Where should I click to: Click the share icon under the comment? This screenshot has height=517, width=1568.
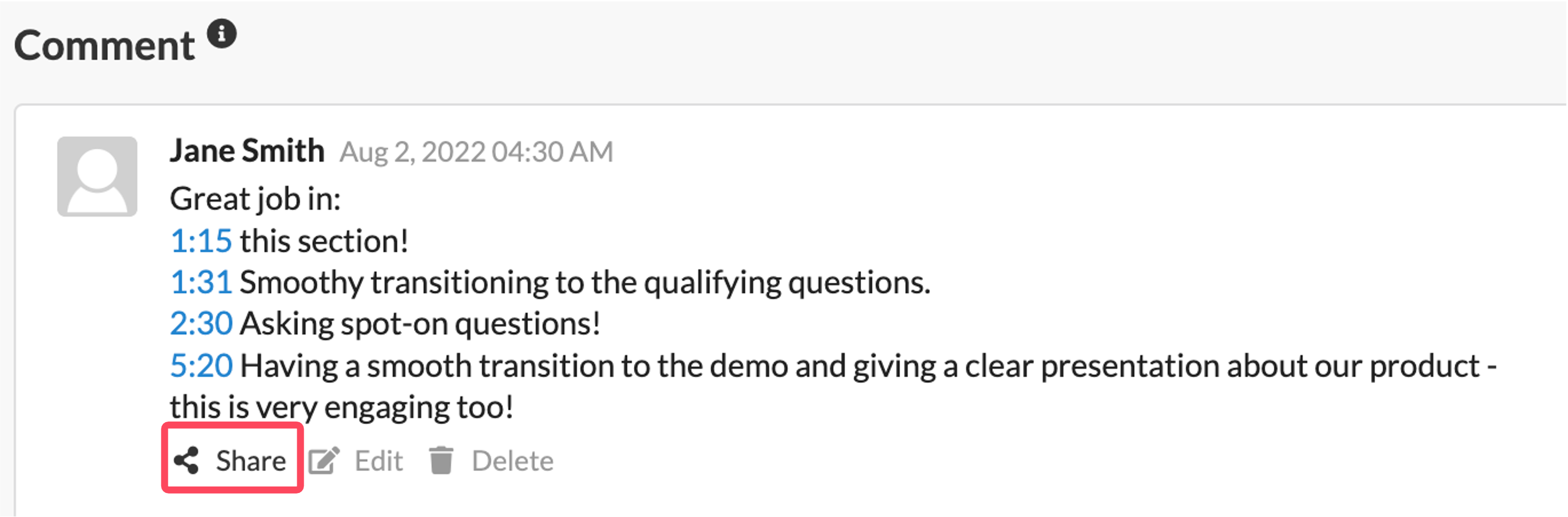point(186,461)
